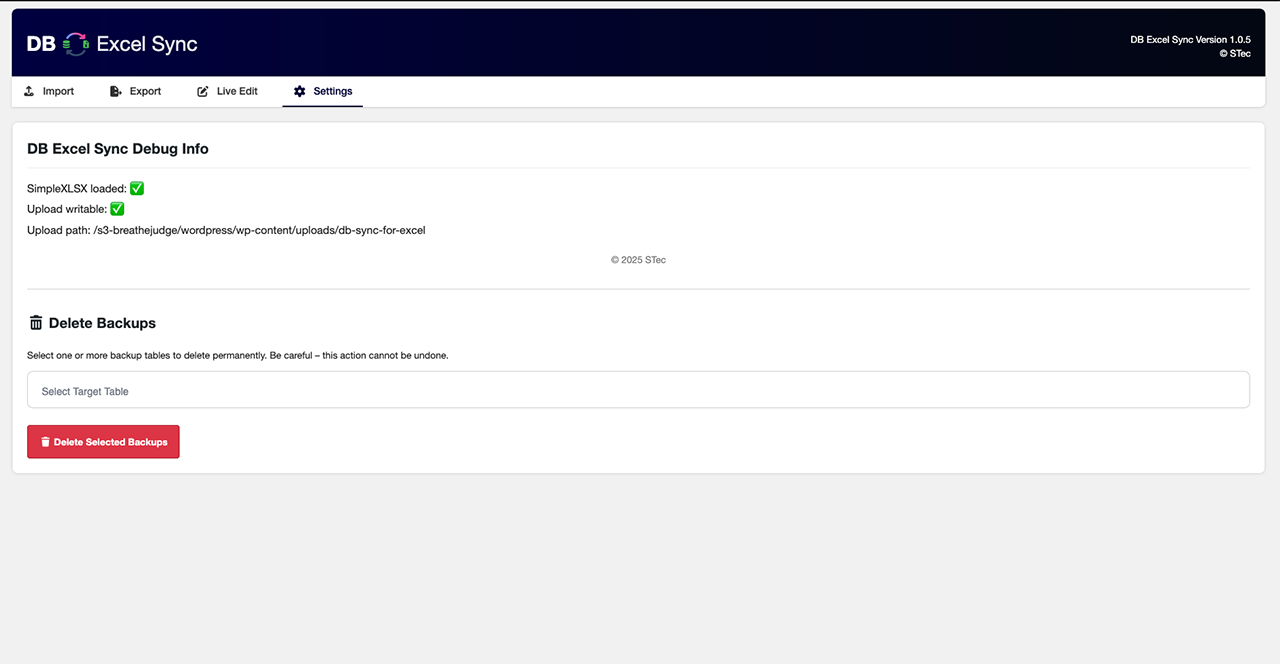Click the trash icon beside Delete Backups heading

click(x=36, y=323)
